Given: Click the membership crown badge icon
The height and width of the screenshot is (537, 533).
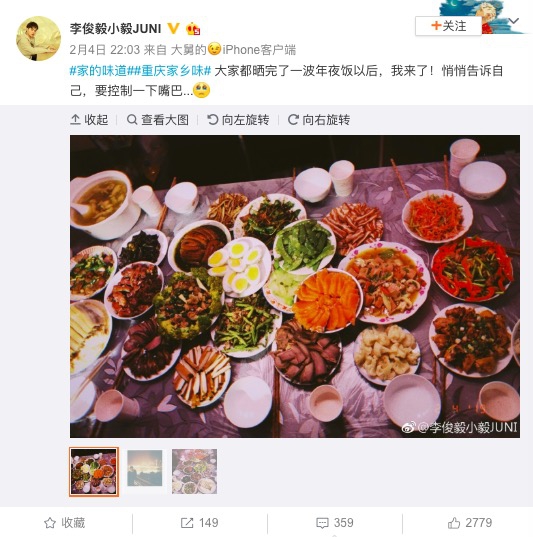Looking at the screenshot, I should pos(193,29).
